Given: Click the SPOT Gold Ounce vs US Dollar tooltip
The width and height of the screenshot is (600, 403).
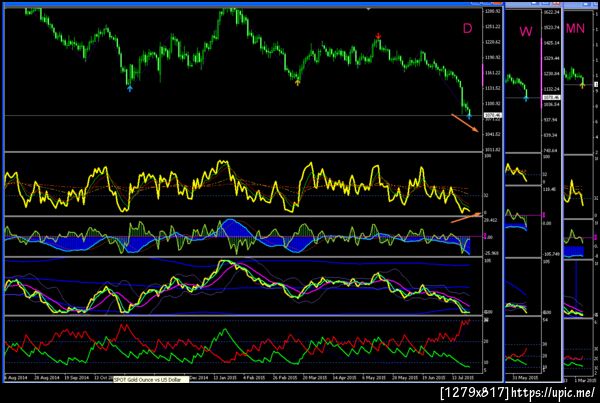Looking at the screenshot, I should coord(151,380).
